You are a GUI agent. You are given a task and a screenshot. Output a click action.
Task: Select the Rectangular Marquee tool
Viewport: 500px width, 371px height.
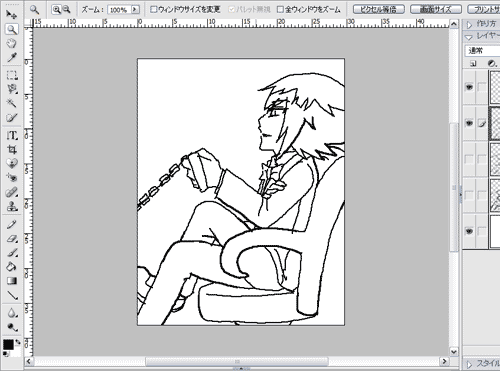pyautogui.click(x=12, y=75)
